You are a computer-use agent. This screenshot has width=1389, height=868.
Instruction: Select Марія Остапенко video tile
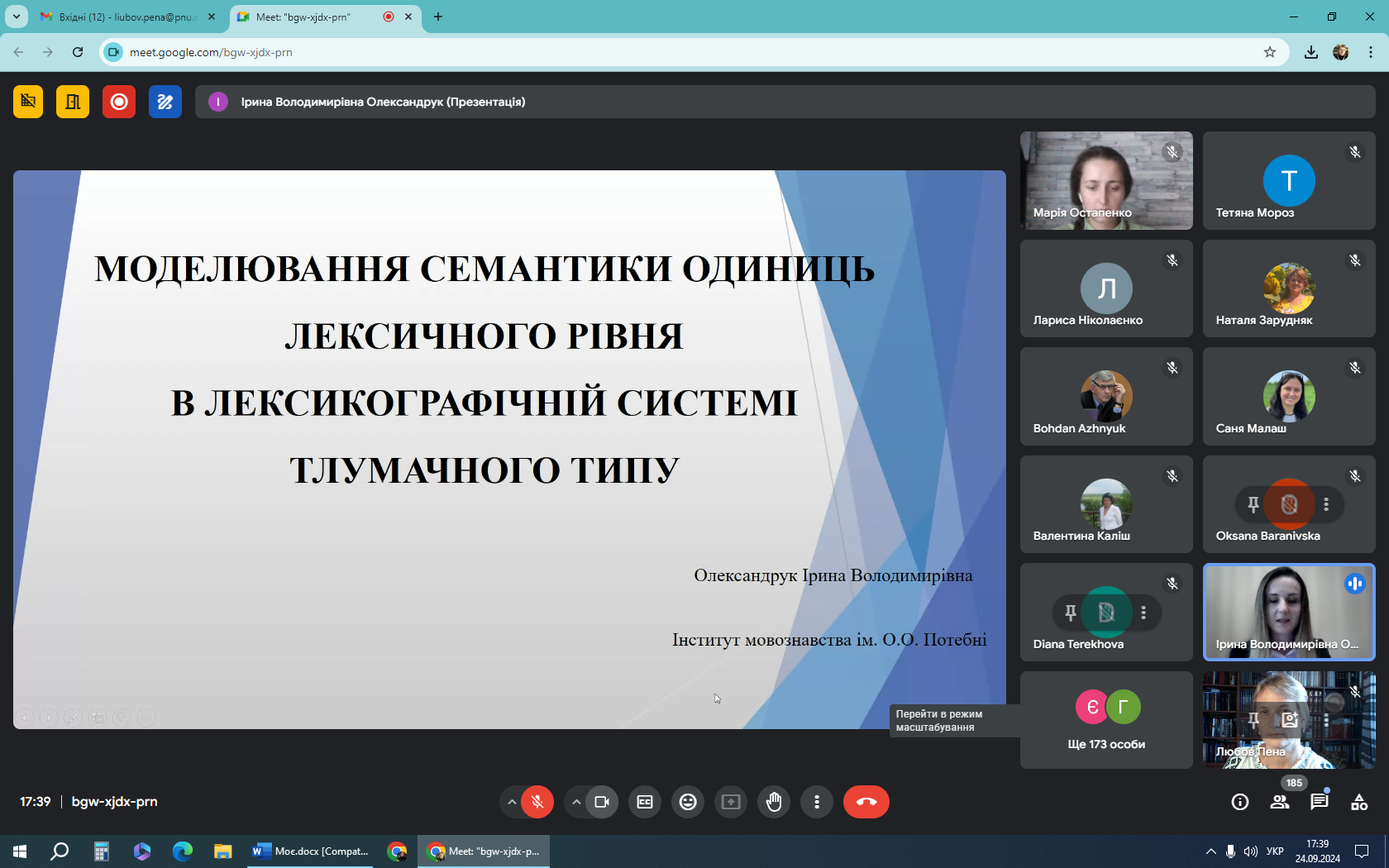click(1106, 180)
